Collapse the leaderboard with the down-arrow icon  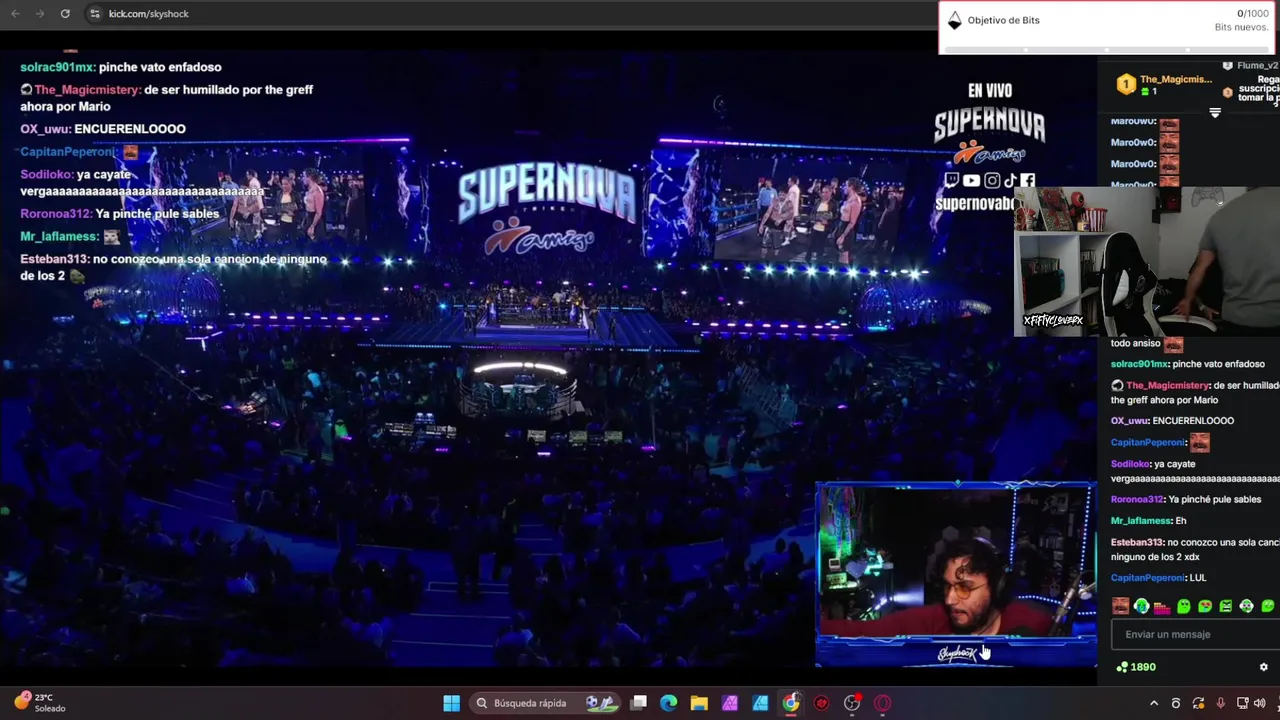(x=1215, y=113)
